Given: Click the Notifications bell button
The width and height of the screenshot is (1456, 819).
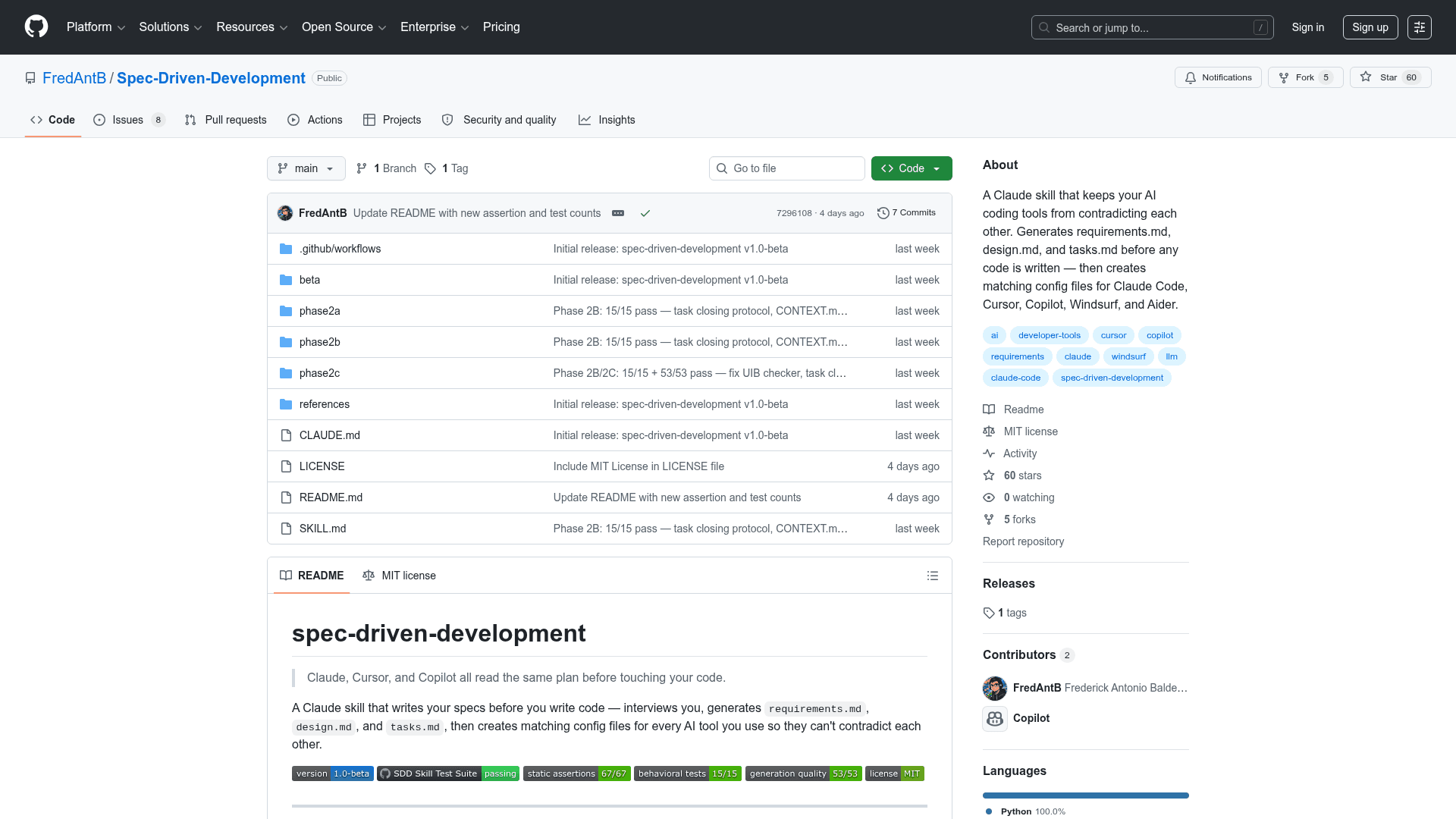Looking at the screenshot, I should click(1218, 77).
